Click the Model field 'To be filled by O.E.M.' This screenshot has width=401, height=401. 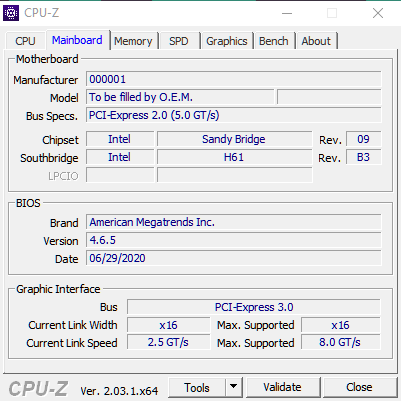click(x=180, y=97)
